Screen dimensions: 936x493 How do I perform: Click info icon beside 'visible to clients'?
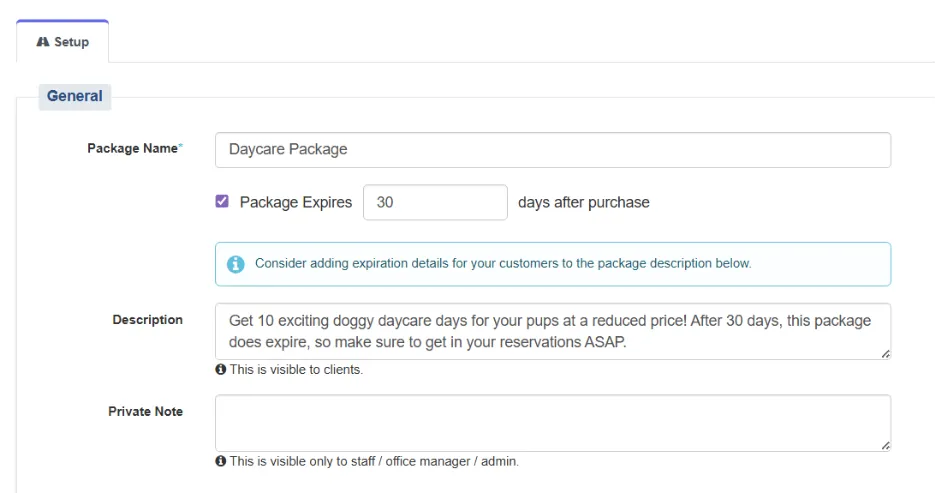click(x=220, y=369)
